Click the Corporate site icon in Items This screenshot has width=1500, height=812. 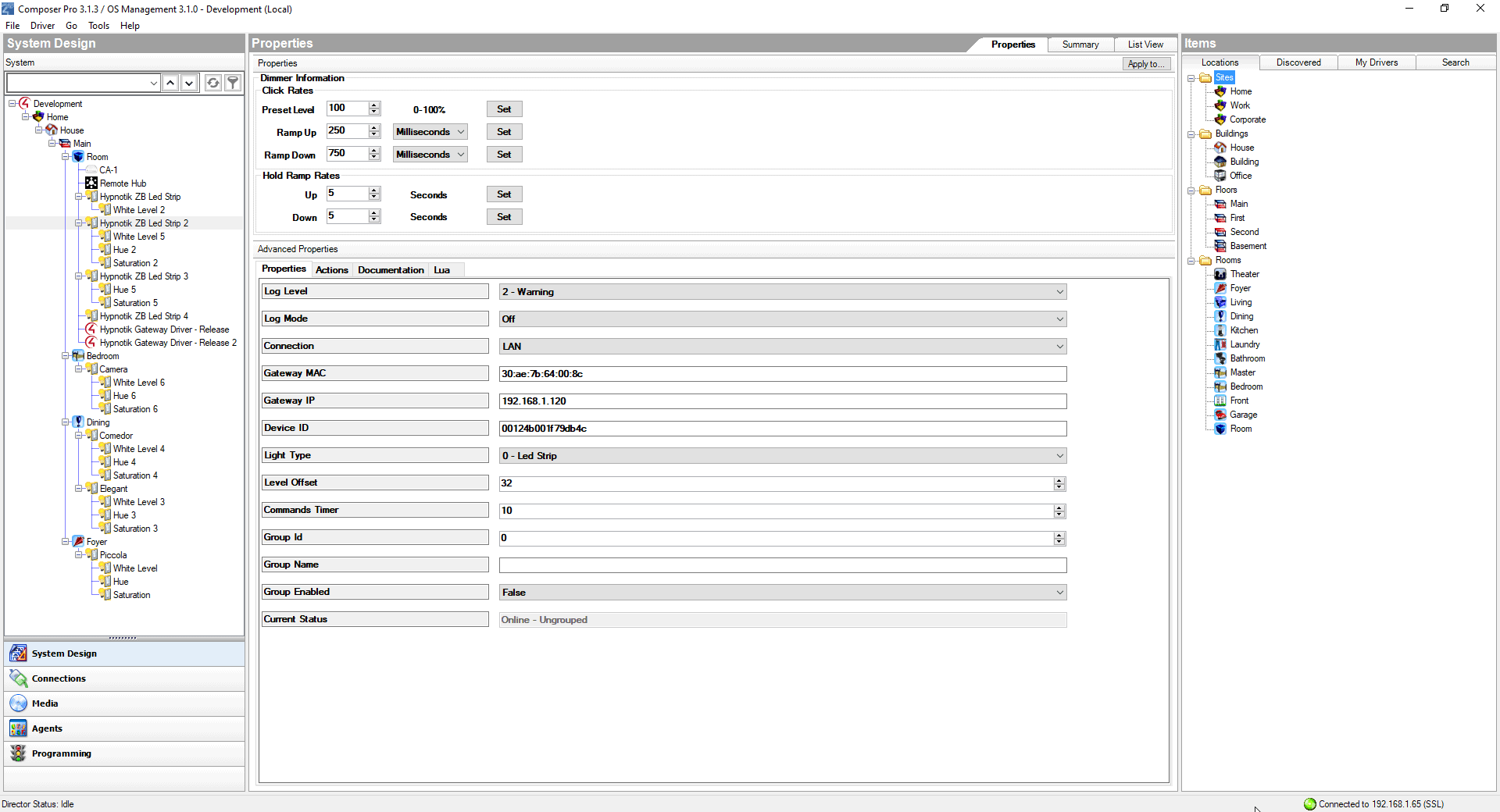(x=1220, y=119)
